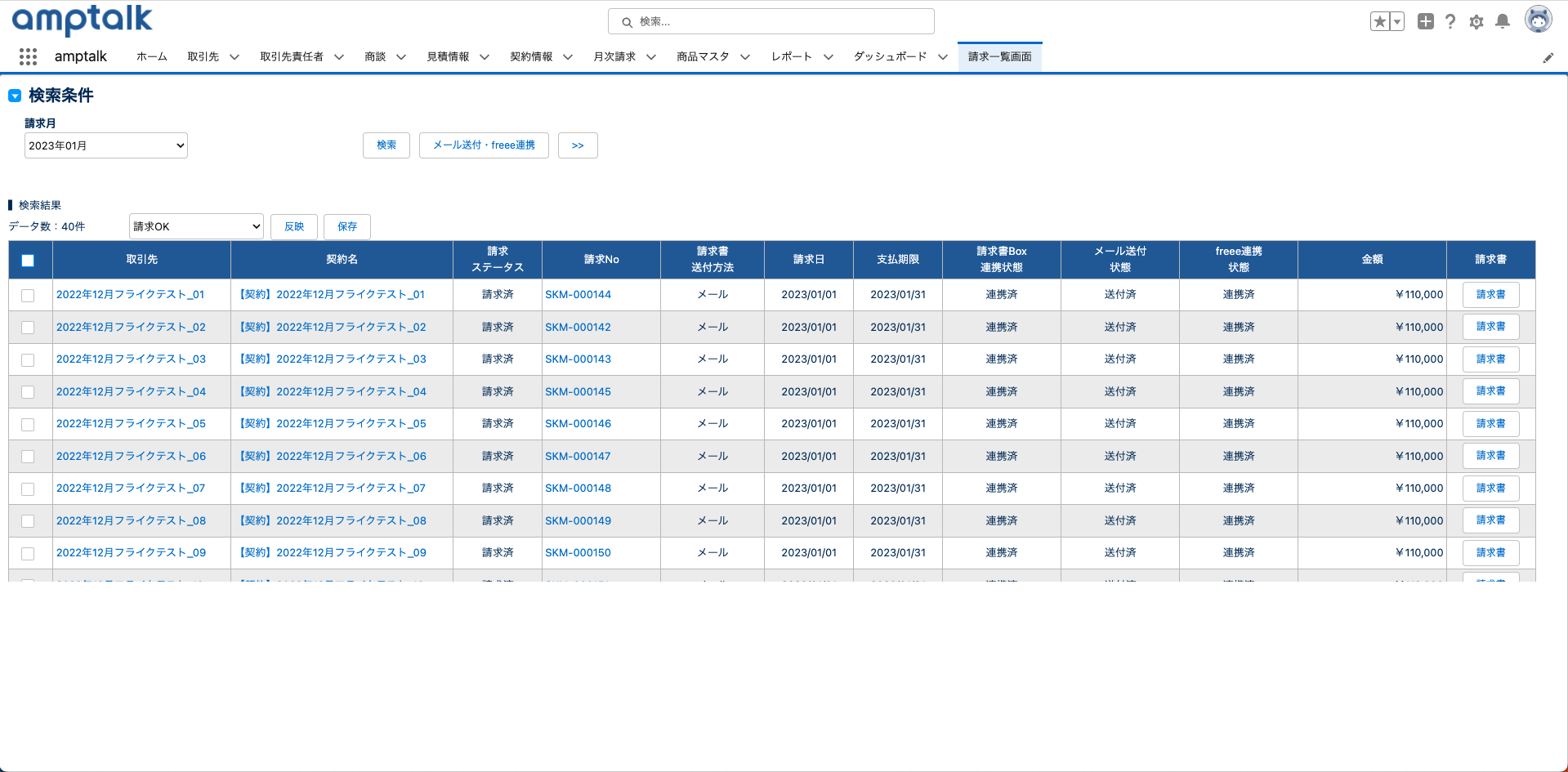Open the App Launcher grid icon

[28, 56]
